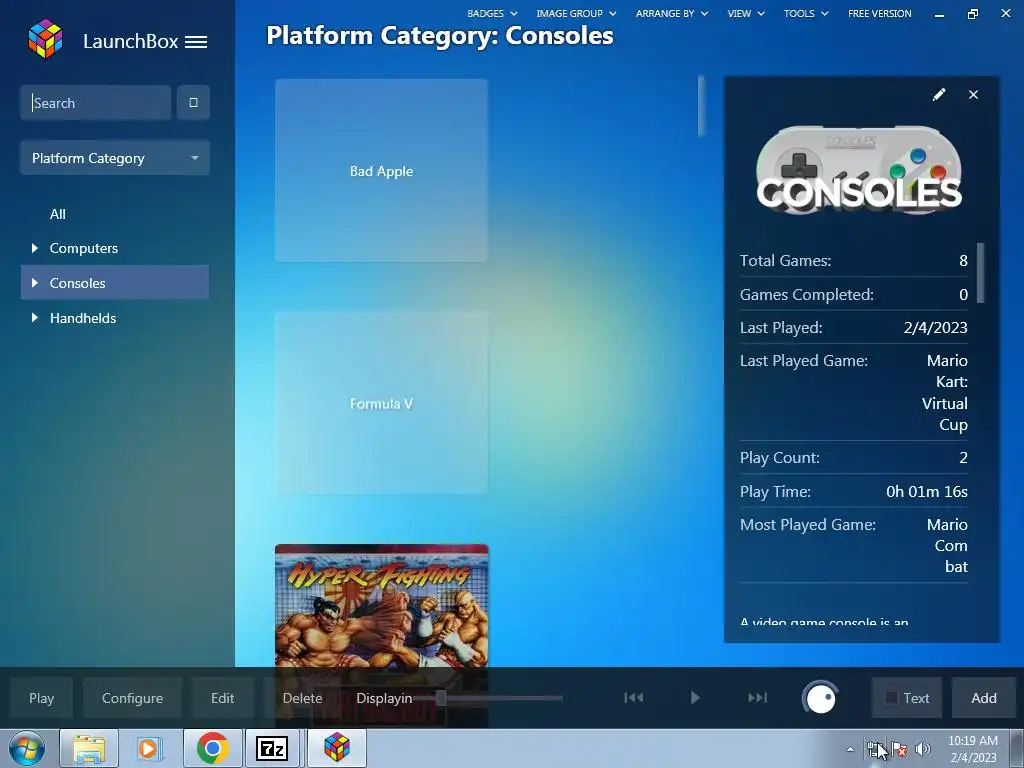The width and height of the screenshot is (1024, 768).
Task: Click the square button next to Search
Action: [193, 103]
